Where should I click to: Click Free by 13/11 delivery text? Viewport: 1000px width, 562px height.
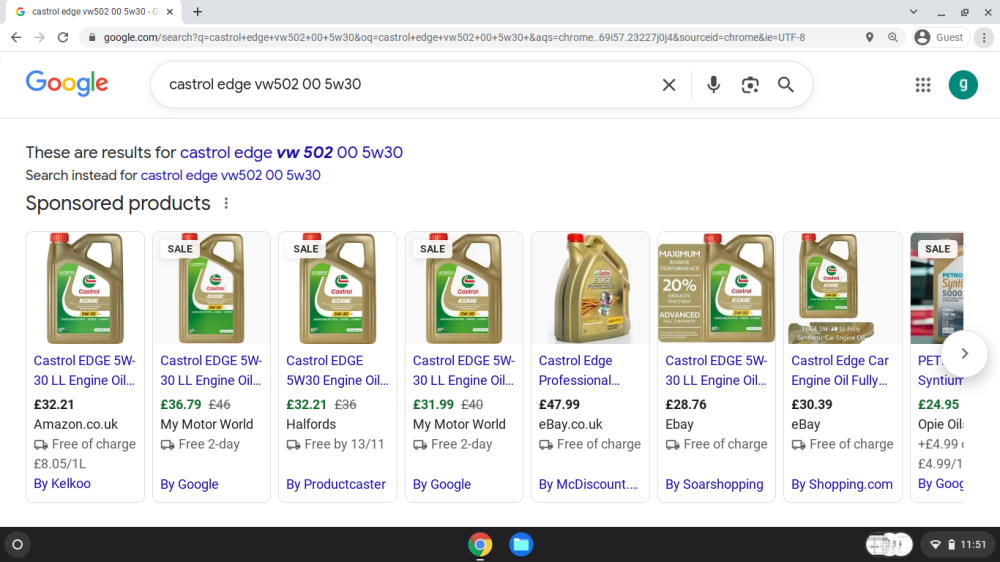[x=344, y=444]
